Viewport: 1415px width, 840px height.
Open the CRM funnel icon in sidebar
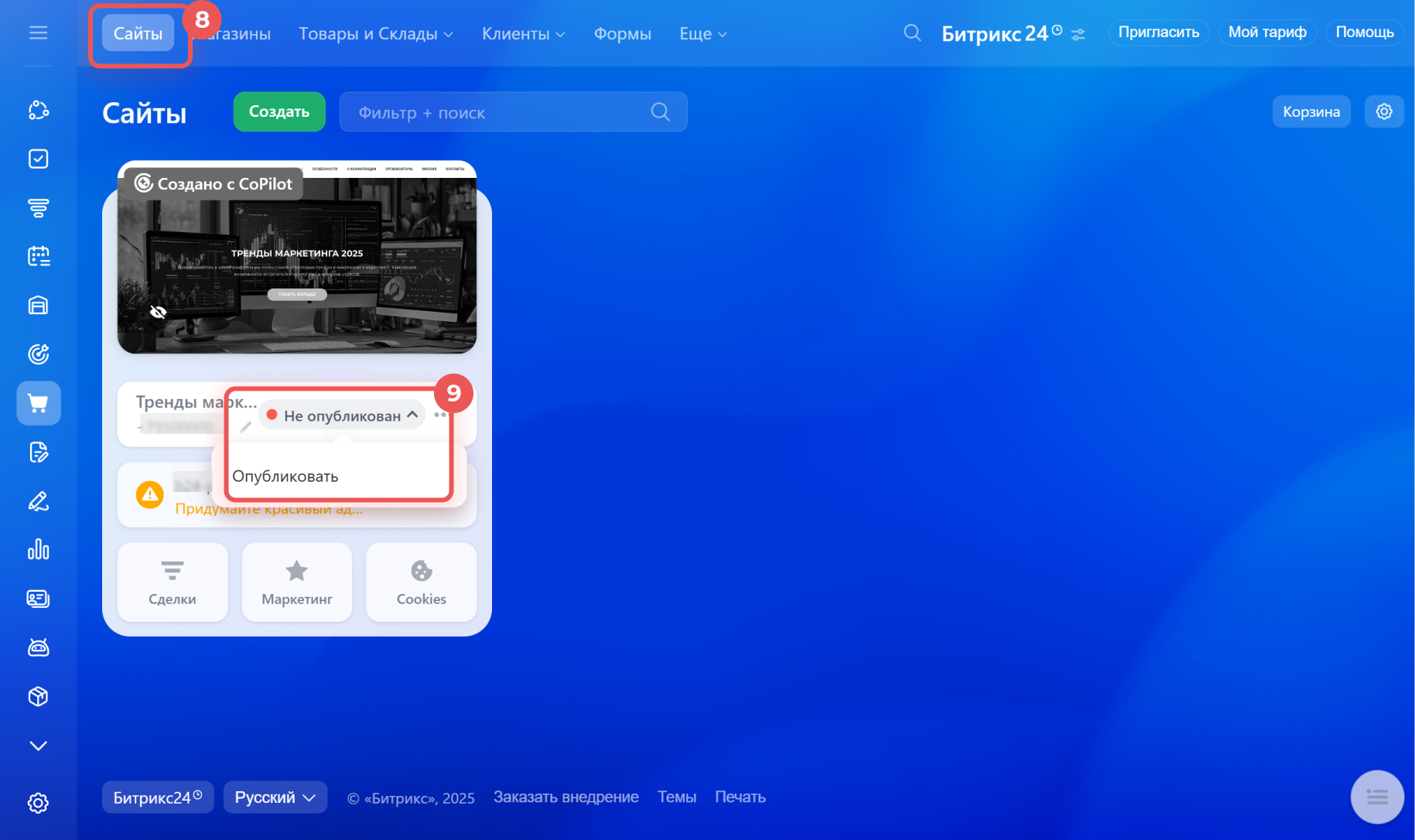pyautogui.click(x=38, y=207)
